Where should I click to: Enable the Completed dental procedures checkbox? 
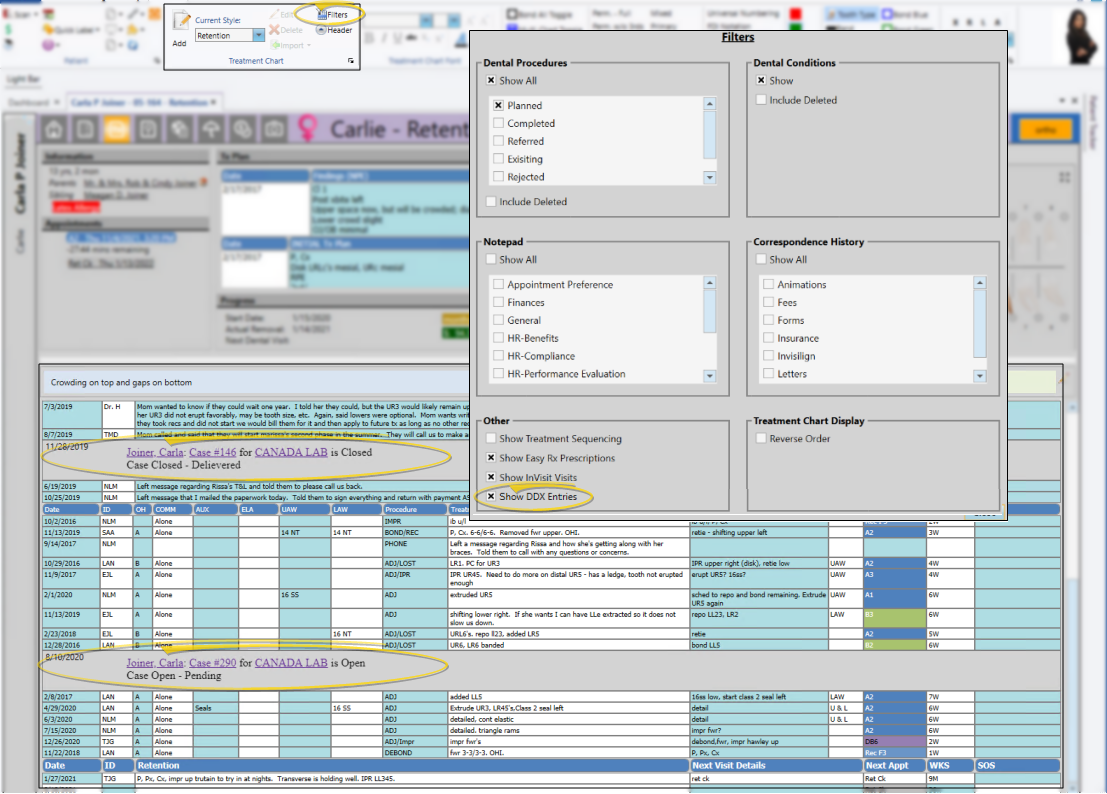(498, 123)
